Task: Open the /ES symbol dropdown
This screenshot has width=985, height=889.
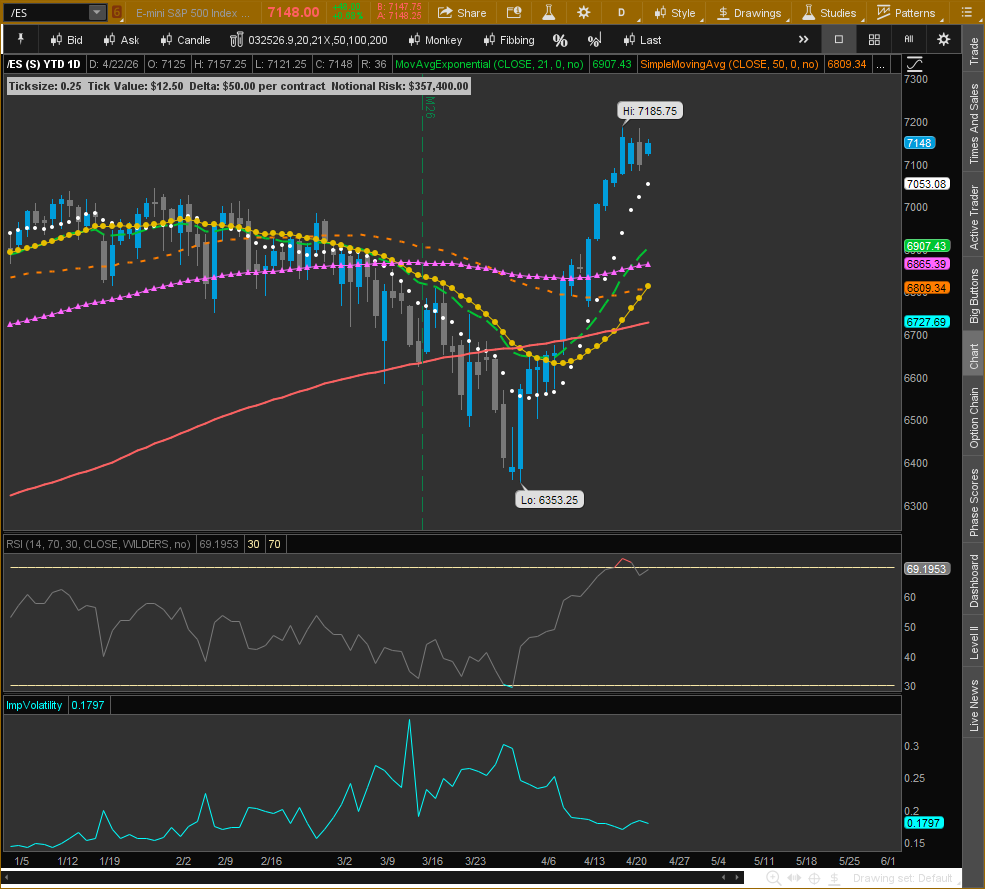Action: click(x=95, y=12)
